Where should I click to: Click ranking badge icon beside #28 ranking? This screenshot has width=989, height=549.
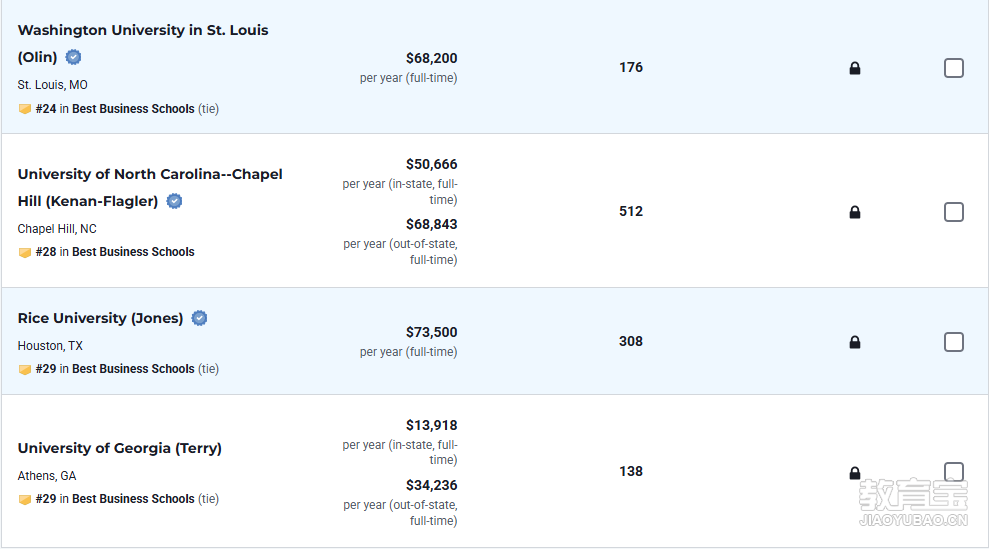click(x=25, y=252)
